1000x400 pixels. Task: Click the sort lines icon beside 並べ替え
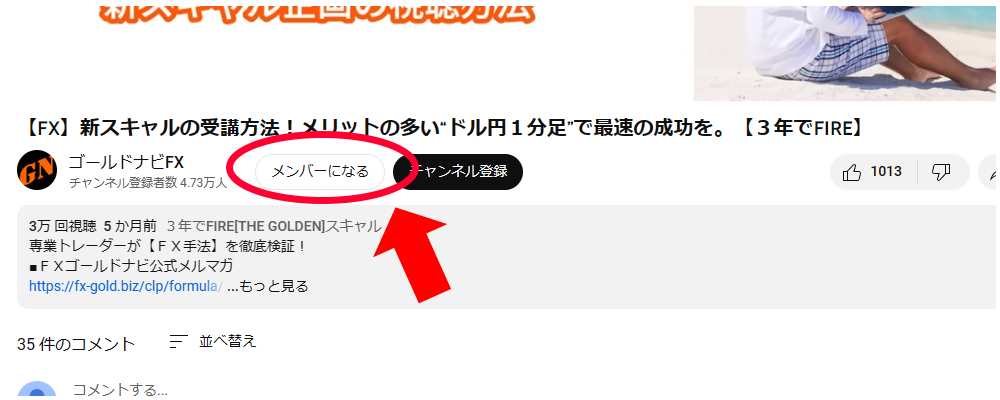coord(179,341)
